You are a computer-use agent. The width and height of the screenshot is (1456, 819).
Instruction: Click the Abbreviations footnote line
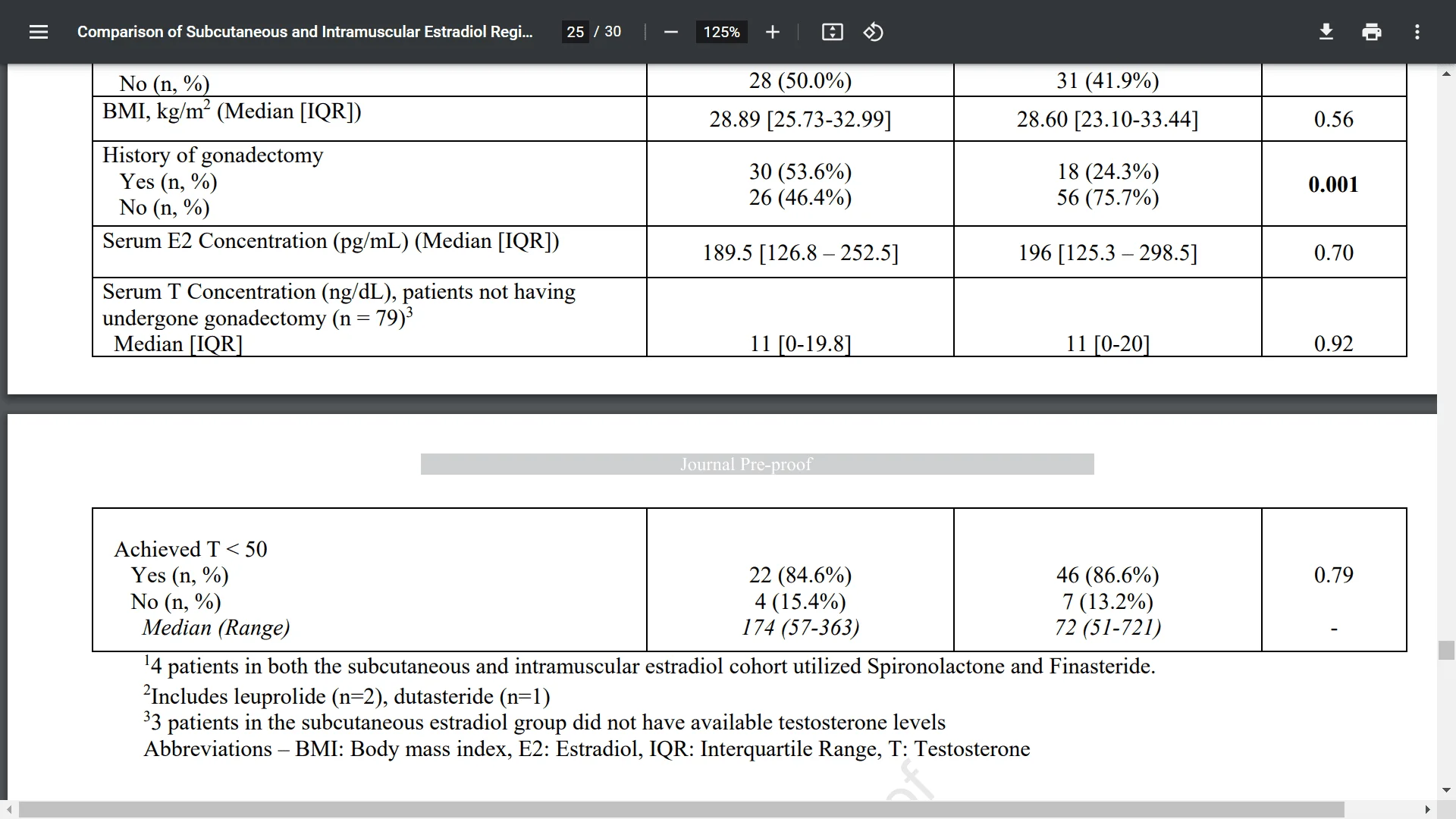(587, 749)
